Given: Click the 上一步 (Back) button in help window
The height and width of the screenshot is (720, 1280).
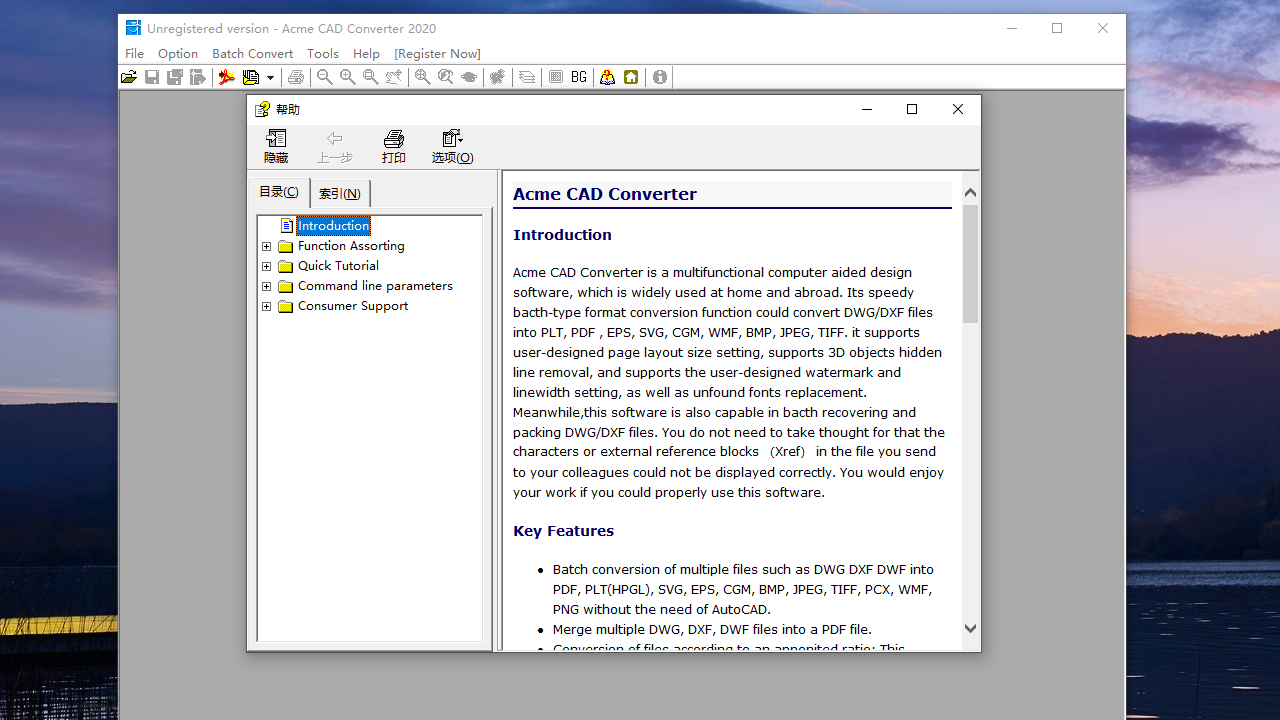Looking at the screenshot, I should tap(335, 146).
